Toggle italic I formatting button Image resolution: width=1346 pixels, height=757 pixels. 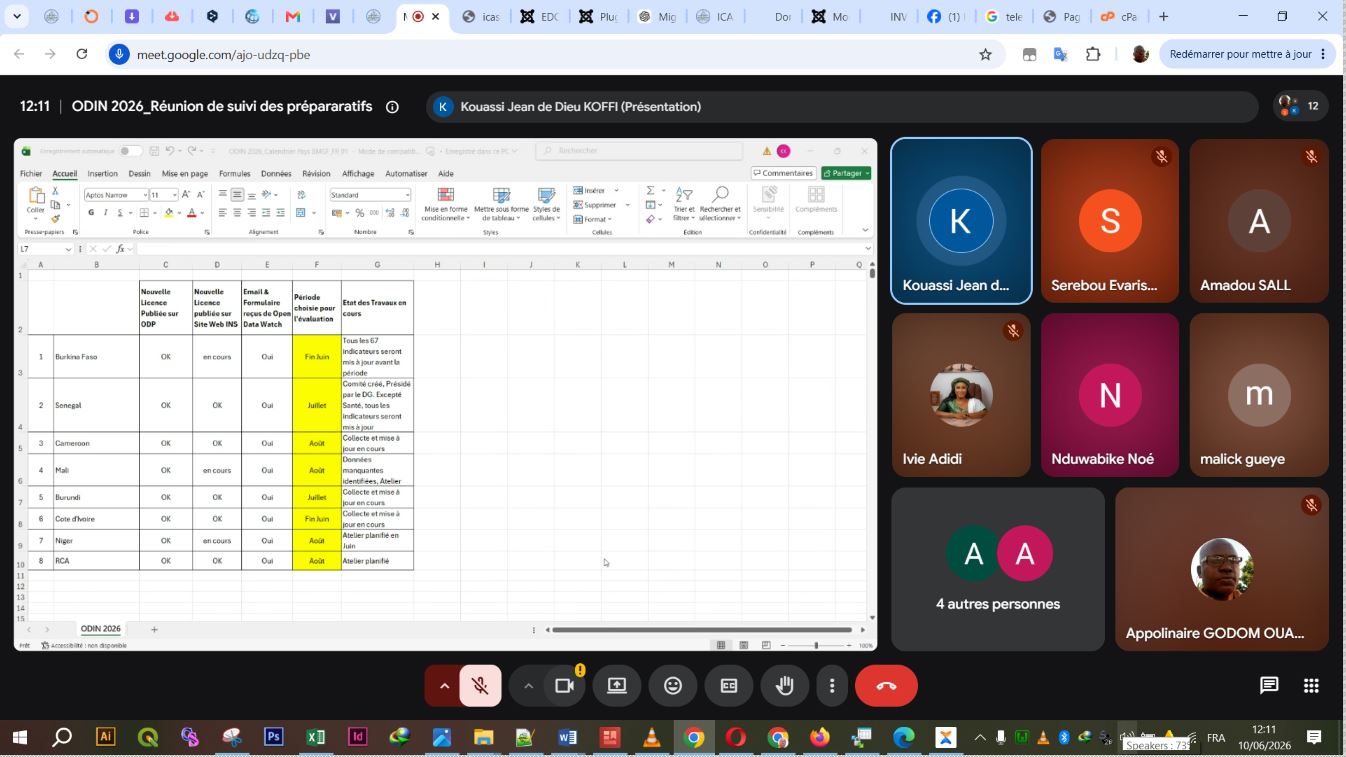click(x=105, y=213)
